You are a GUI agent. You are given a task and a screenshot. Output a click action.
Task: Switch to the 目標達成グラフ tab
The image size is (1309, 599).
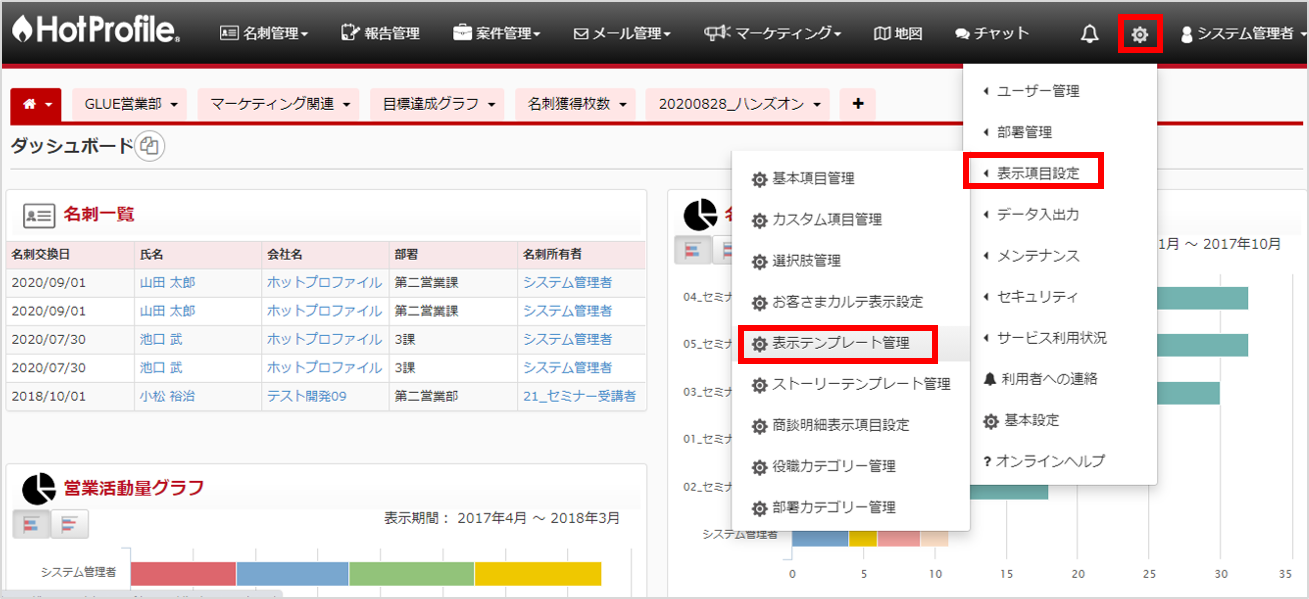[x=438, y=104]
